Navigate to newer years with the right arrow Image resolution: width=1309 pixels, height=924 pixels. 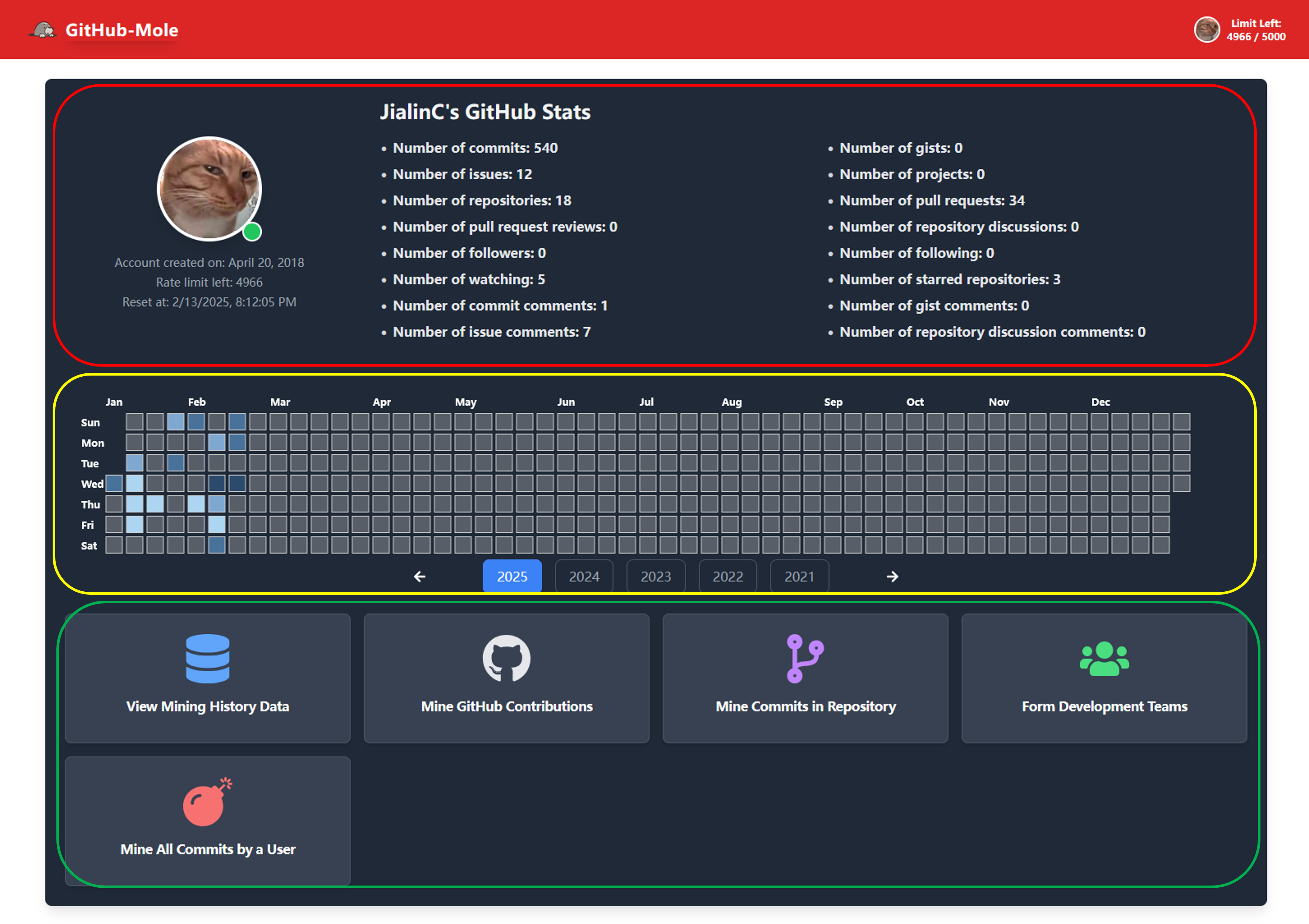click(892, 576)
